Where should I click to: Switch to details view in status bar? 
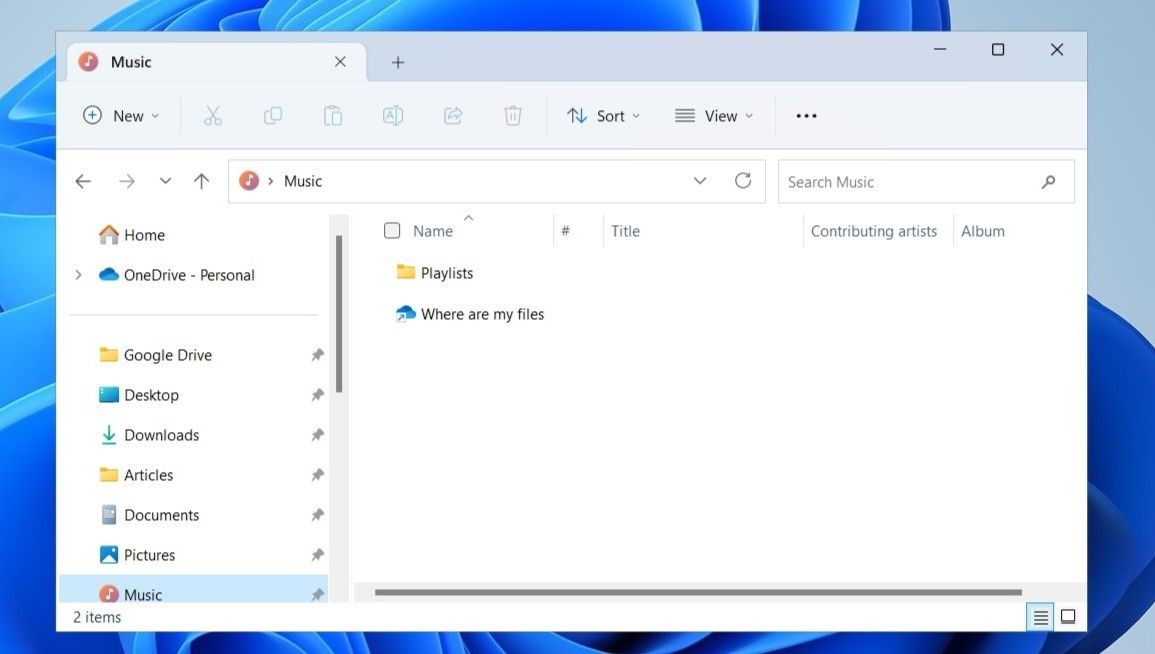click(1040, 617)
